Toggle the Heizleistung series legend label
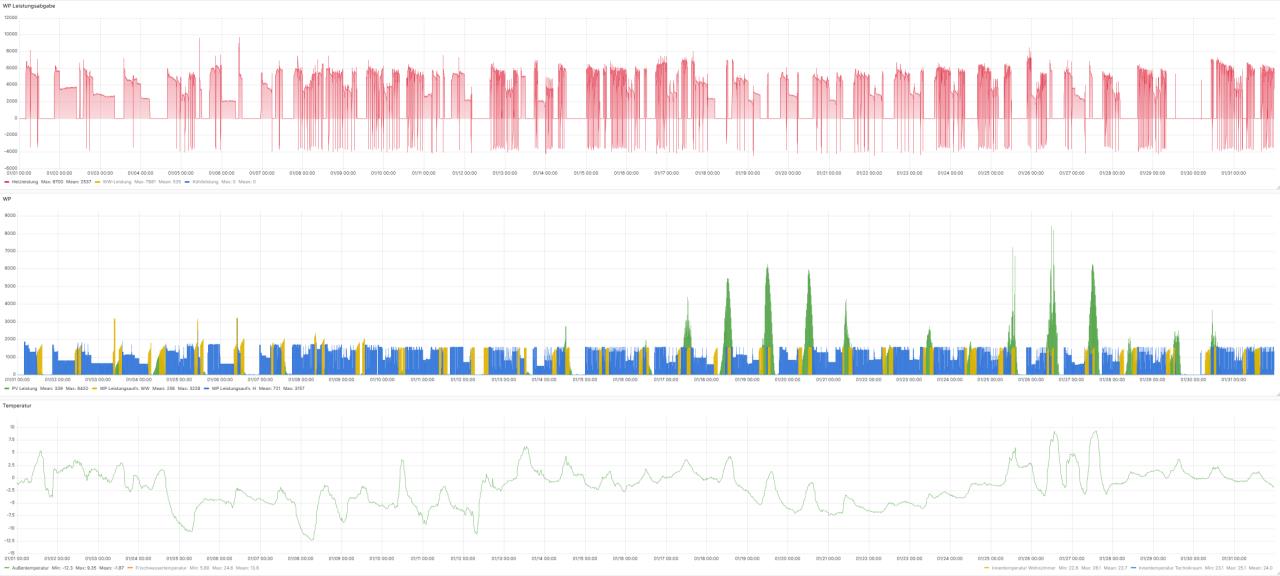 pyautogui.click(x=25, y=182)
